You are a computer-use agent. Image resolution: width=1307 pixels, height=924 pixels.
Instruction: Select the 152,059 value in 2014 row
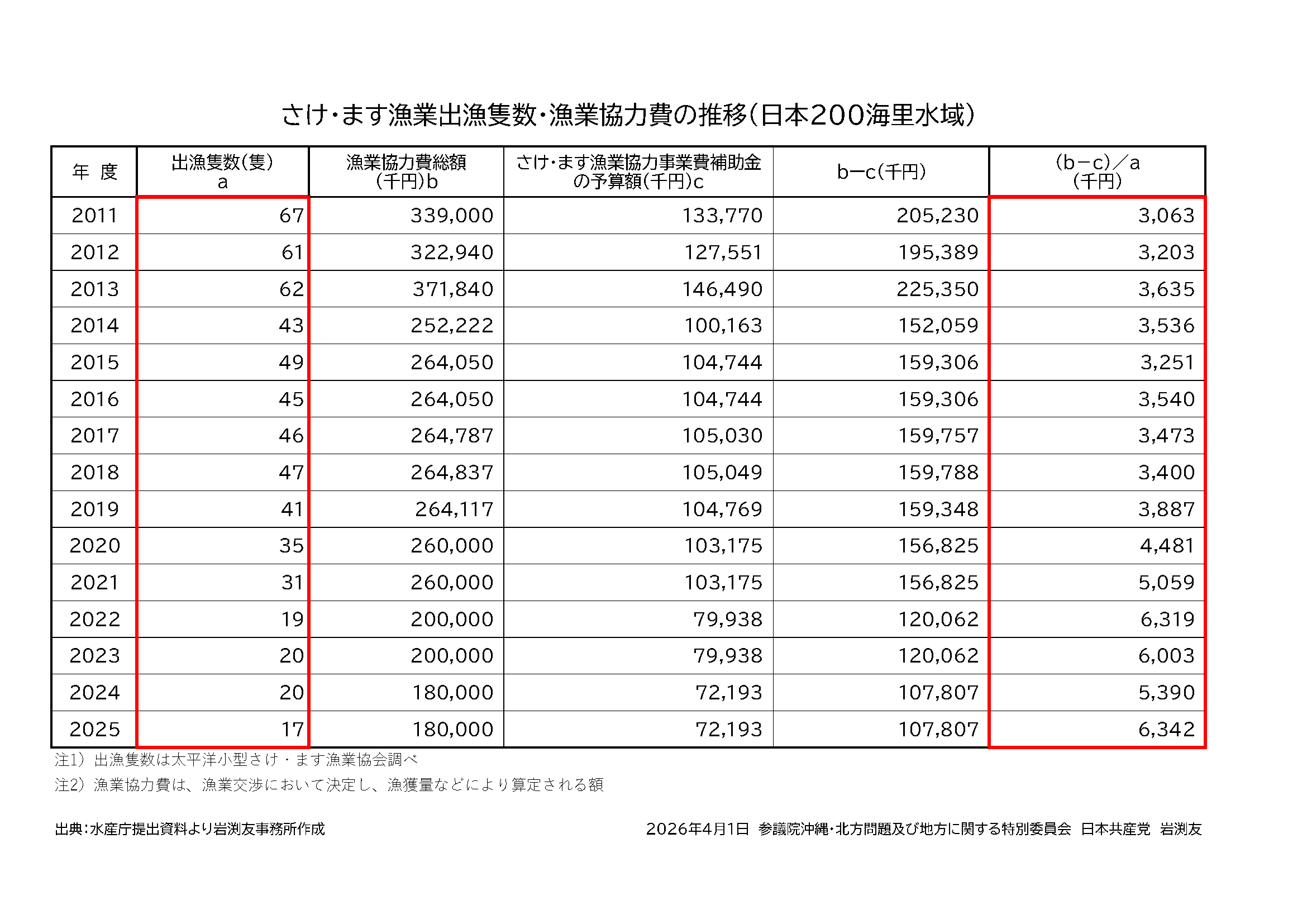coord(938,326)
